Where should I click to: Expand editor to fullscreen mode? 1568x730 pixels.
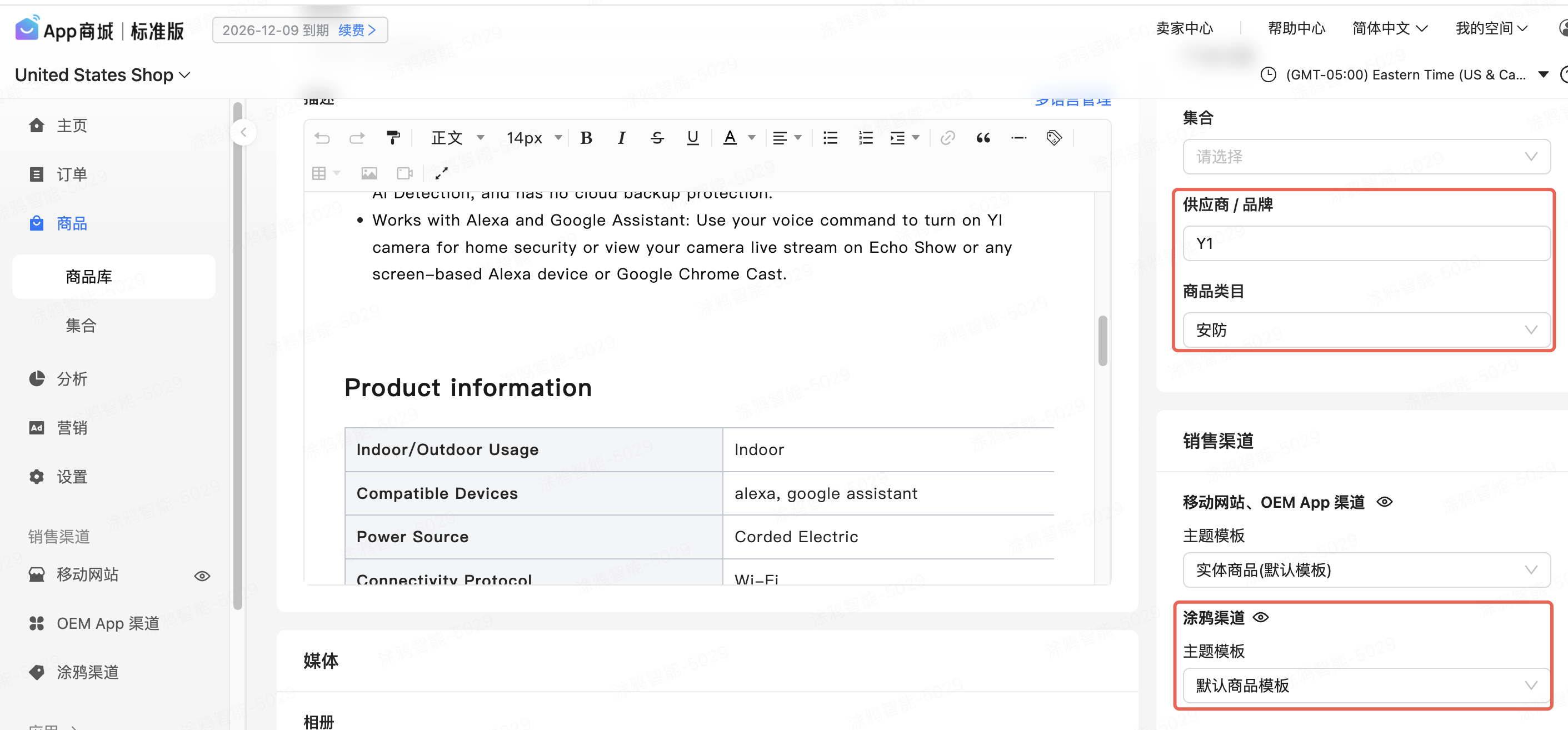pos(441,173)
